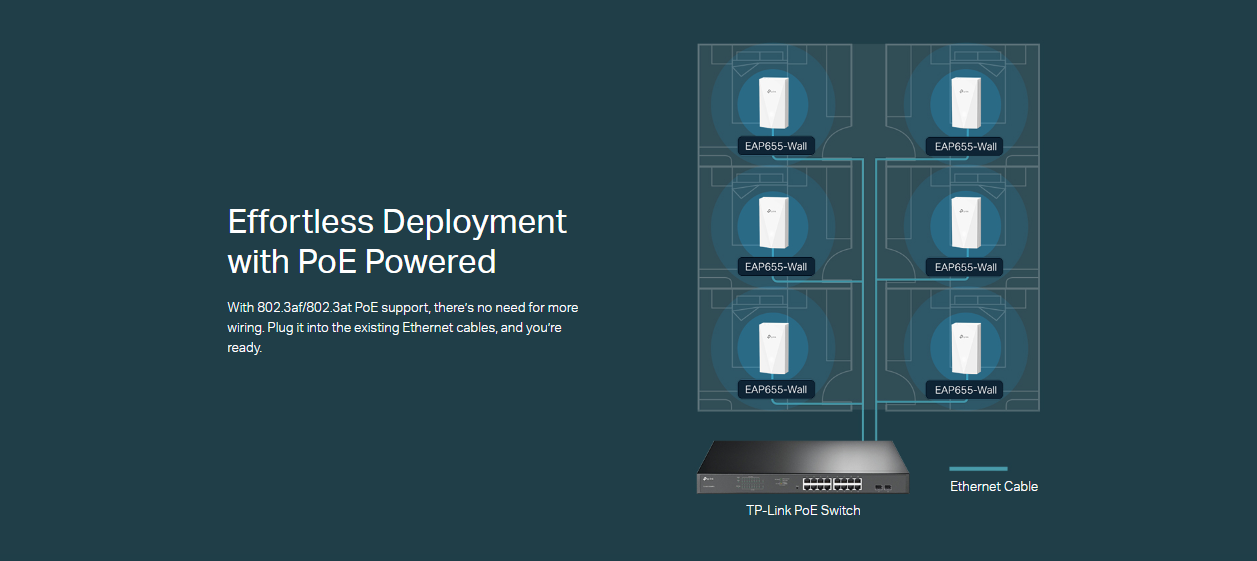Image resolution: width=1257 pixels, height=561 pixels.
Task: Select the access point in the middle-right room
Action: coord(966,223)
